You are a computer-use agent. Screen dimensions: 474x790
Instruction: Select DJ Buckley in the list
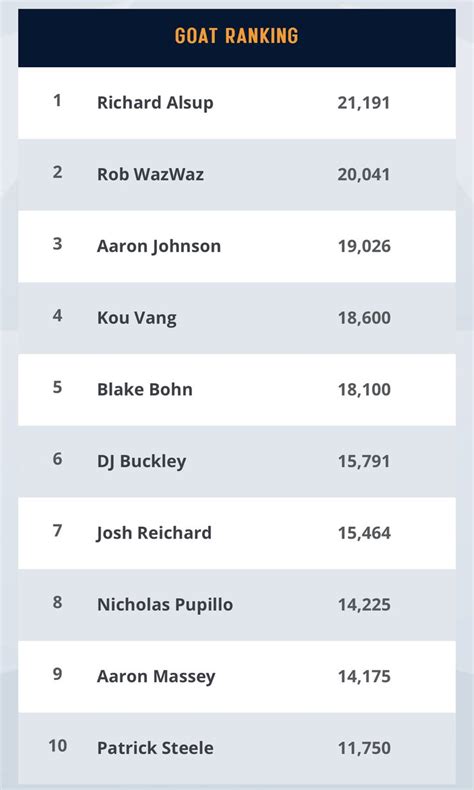142,462
